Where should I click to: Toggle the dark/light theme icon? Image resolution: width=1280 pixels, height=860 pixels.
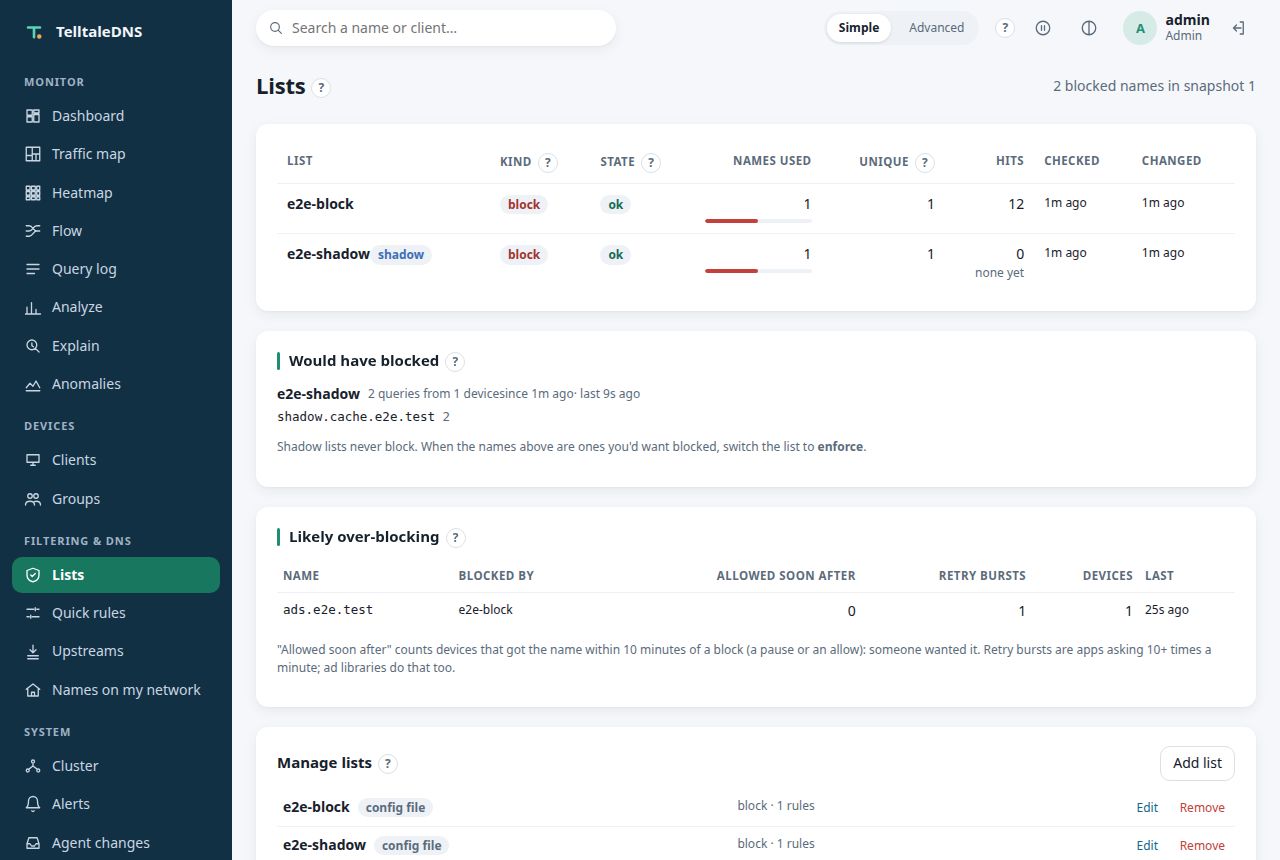1089,28
